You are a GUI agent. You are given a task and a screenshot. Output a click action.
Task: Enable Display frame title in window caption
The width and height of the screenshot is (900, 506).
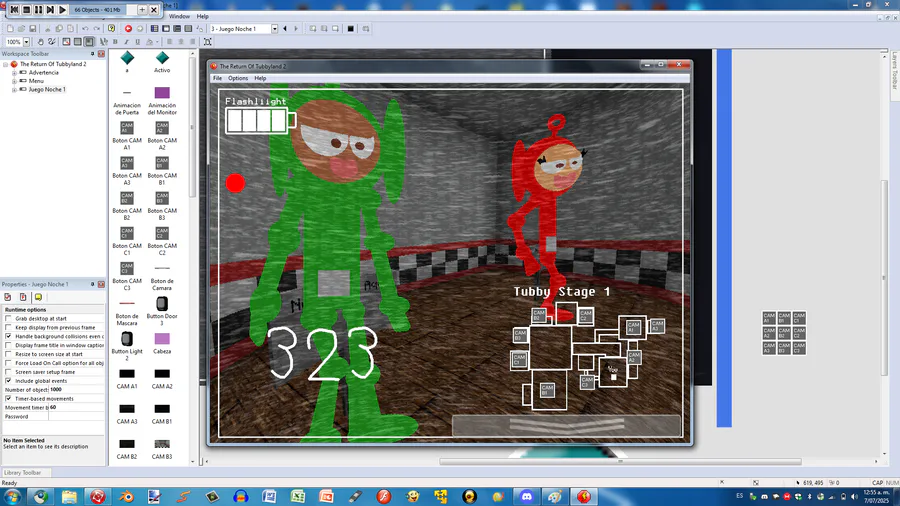(9, 345)
